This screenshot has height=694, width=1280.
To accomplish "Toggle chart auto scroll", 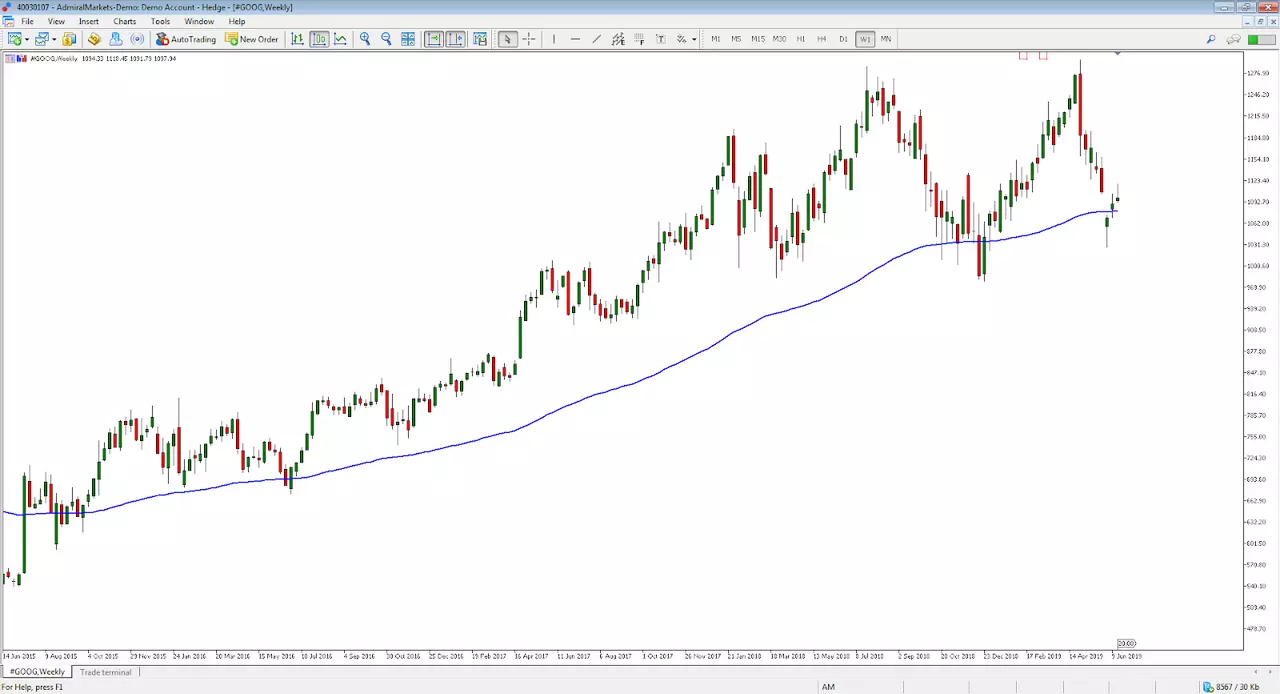I will (x=433, y=39).
